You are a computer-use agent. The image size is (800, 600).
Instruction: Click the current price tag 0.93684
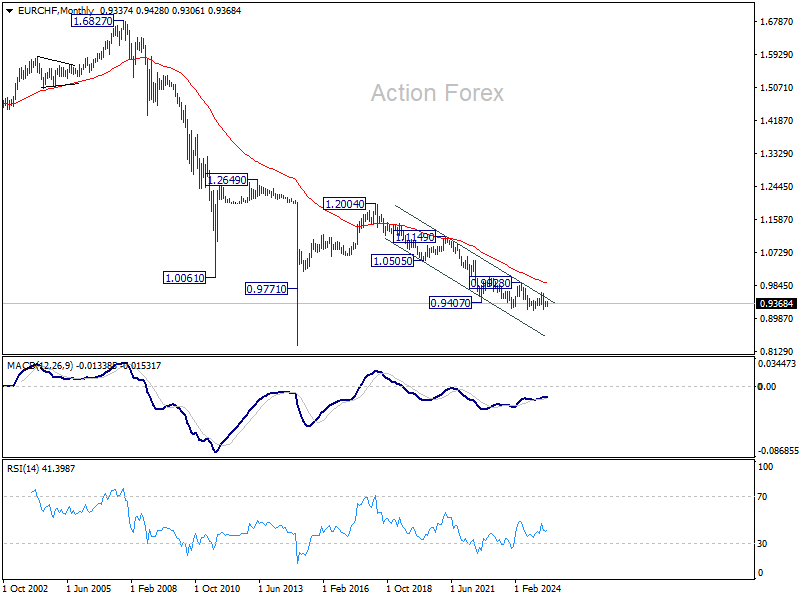tap(776, 304)
